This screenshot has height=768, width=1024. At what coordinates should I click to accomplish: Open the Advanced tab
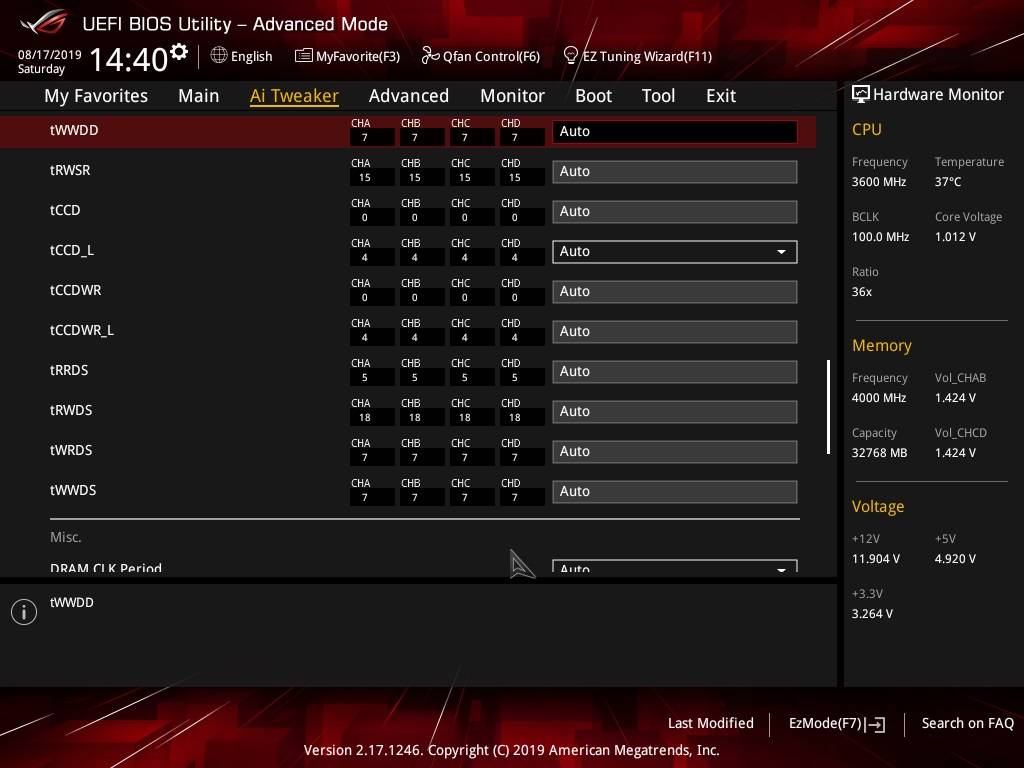(x=409, y=96)
